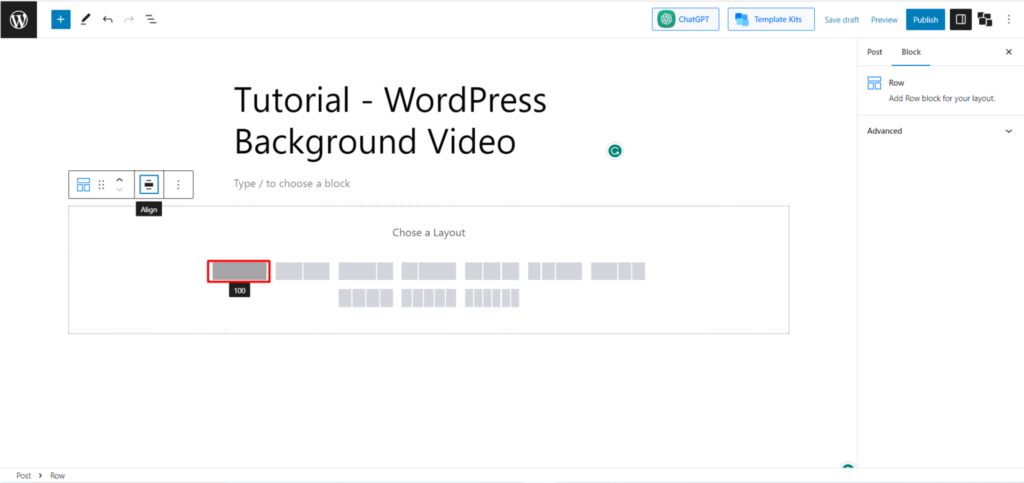Close the settings sidebar with X

pyautogui.click(x=1008, y=52)
